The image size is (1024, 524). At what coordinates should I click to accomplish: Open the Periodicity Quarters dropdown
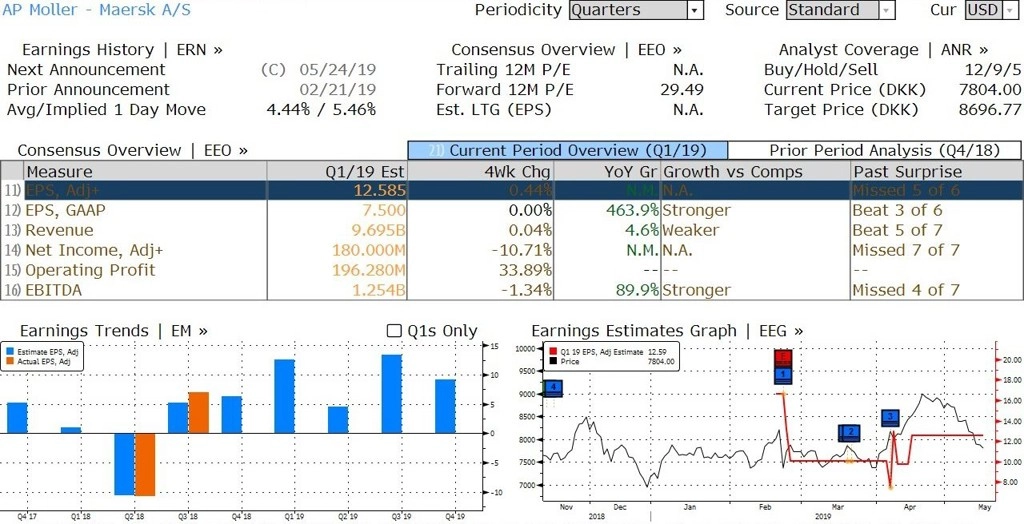[x=636, y=10]
